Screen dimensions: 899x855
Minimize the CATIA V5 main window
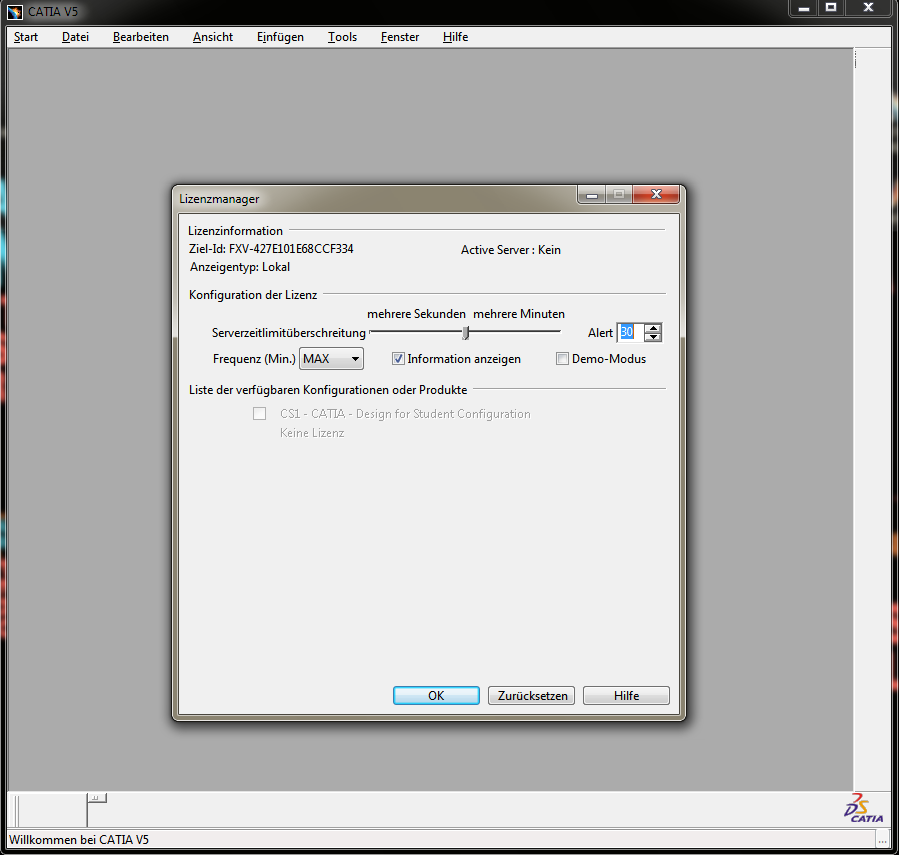[804, 8]
